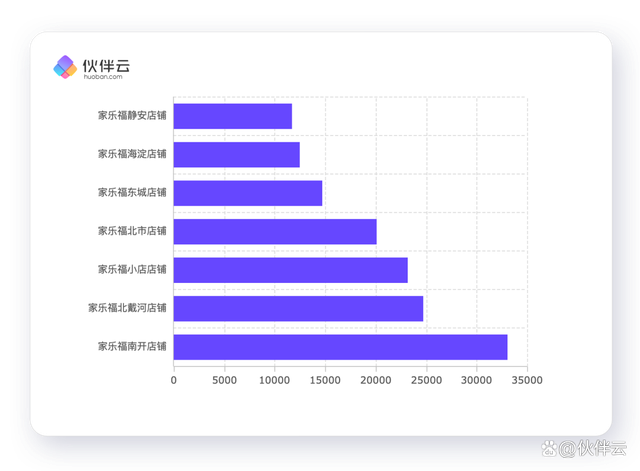This screenshot has width=640, height=471.
Task: Click the 家乐福小店店铺 axis label
Action: tap(132, 269)
